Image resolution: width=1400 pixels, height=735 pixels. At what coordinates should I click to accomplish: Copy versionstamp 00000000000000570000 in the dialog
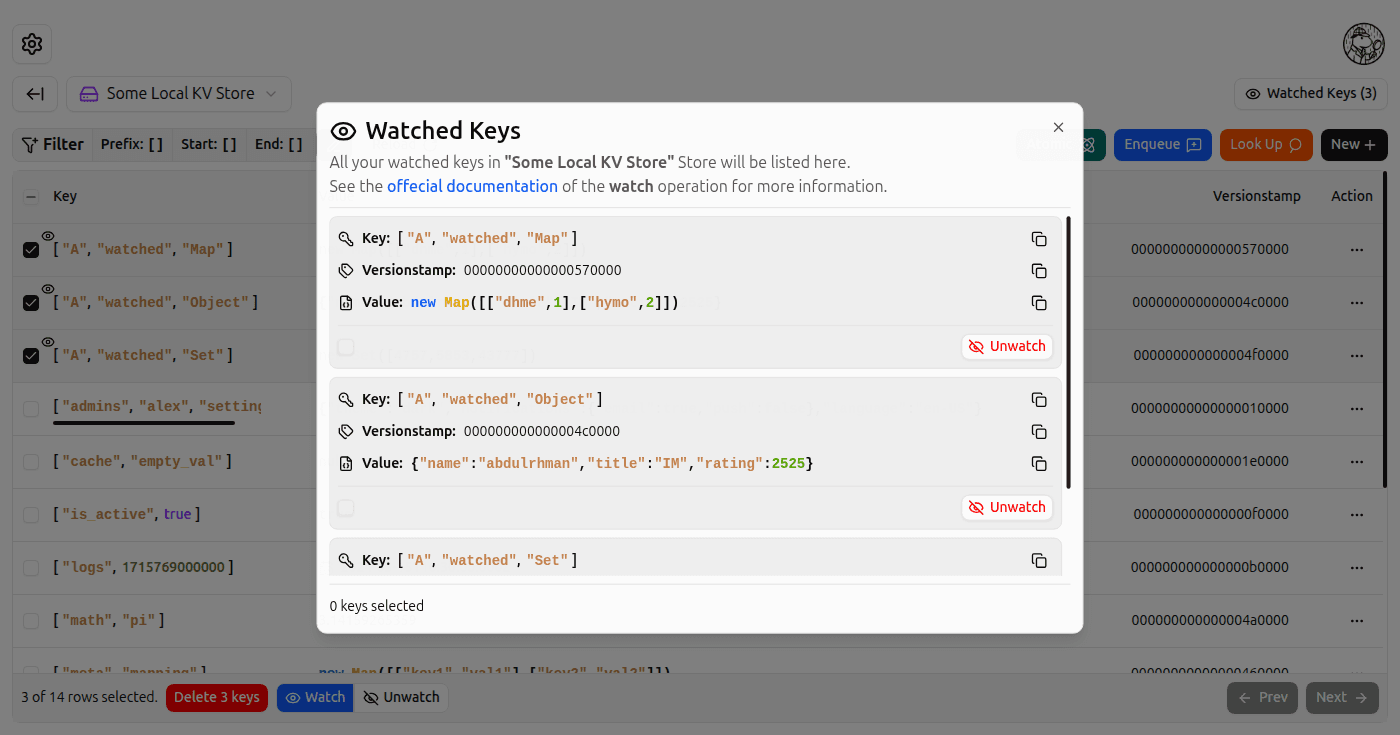tap(1039, 271)
